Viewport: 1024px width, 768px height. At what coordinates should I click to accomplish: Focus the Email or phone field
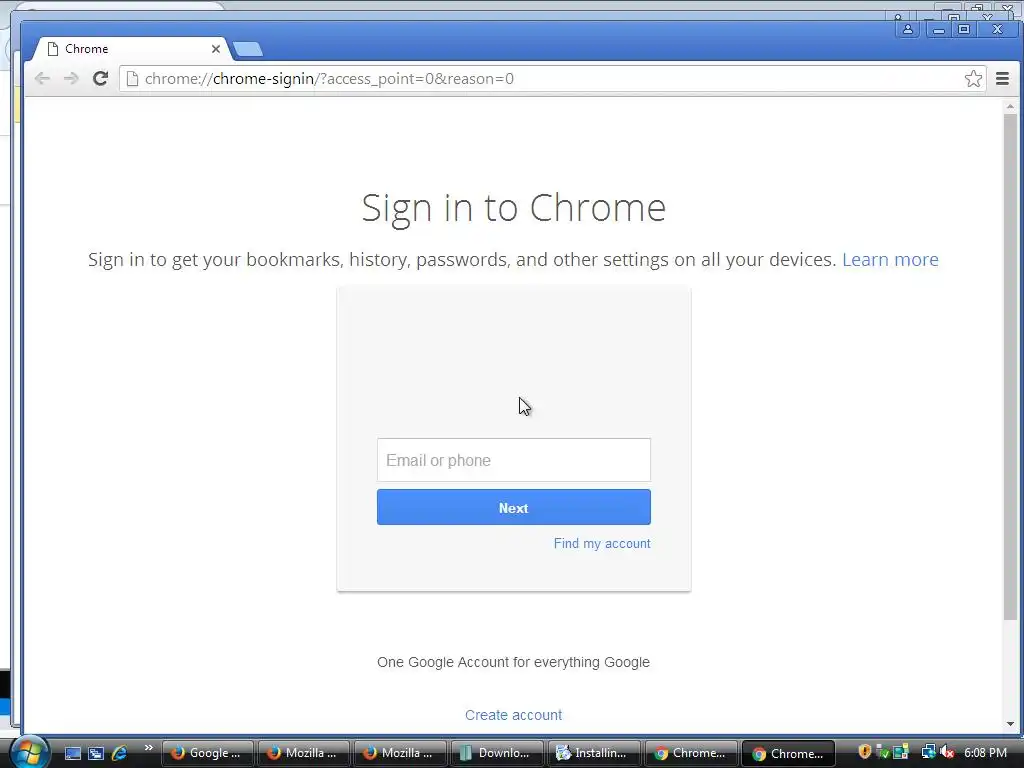(513, 460)
